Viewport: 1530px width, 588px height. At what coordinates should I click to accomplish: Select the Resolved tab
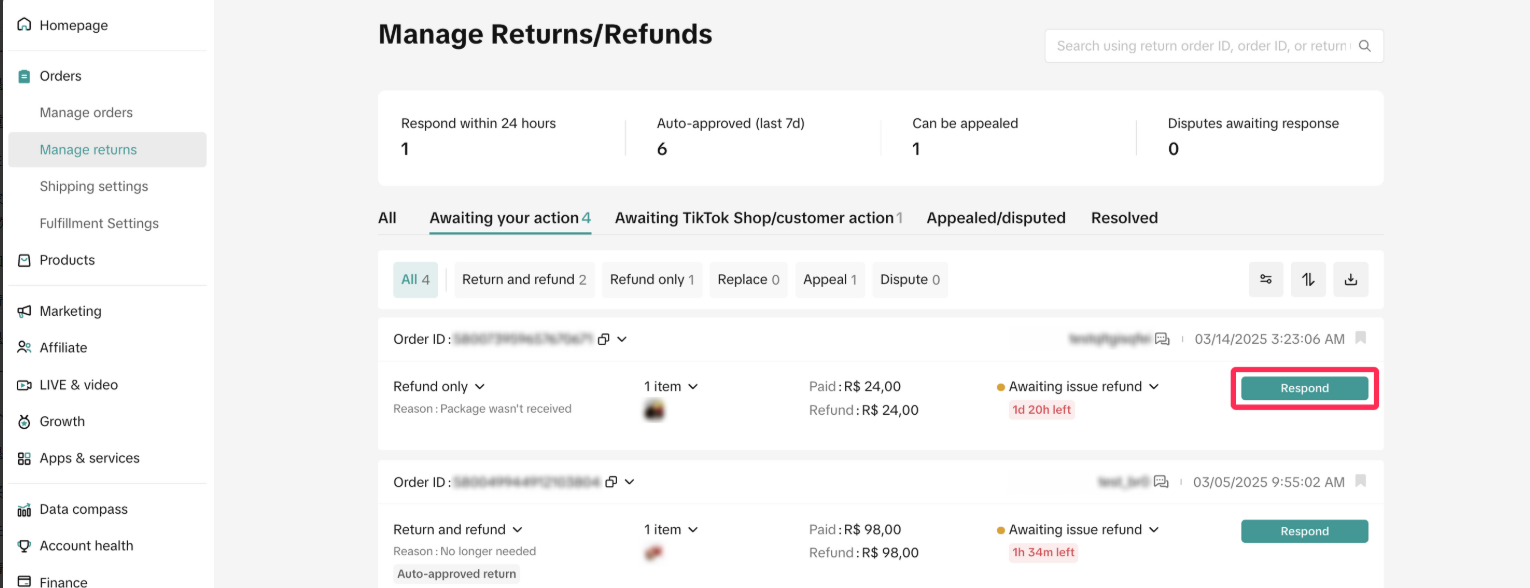[1124, 217]
